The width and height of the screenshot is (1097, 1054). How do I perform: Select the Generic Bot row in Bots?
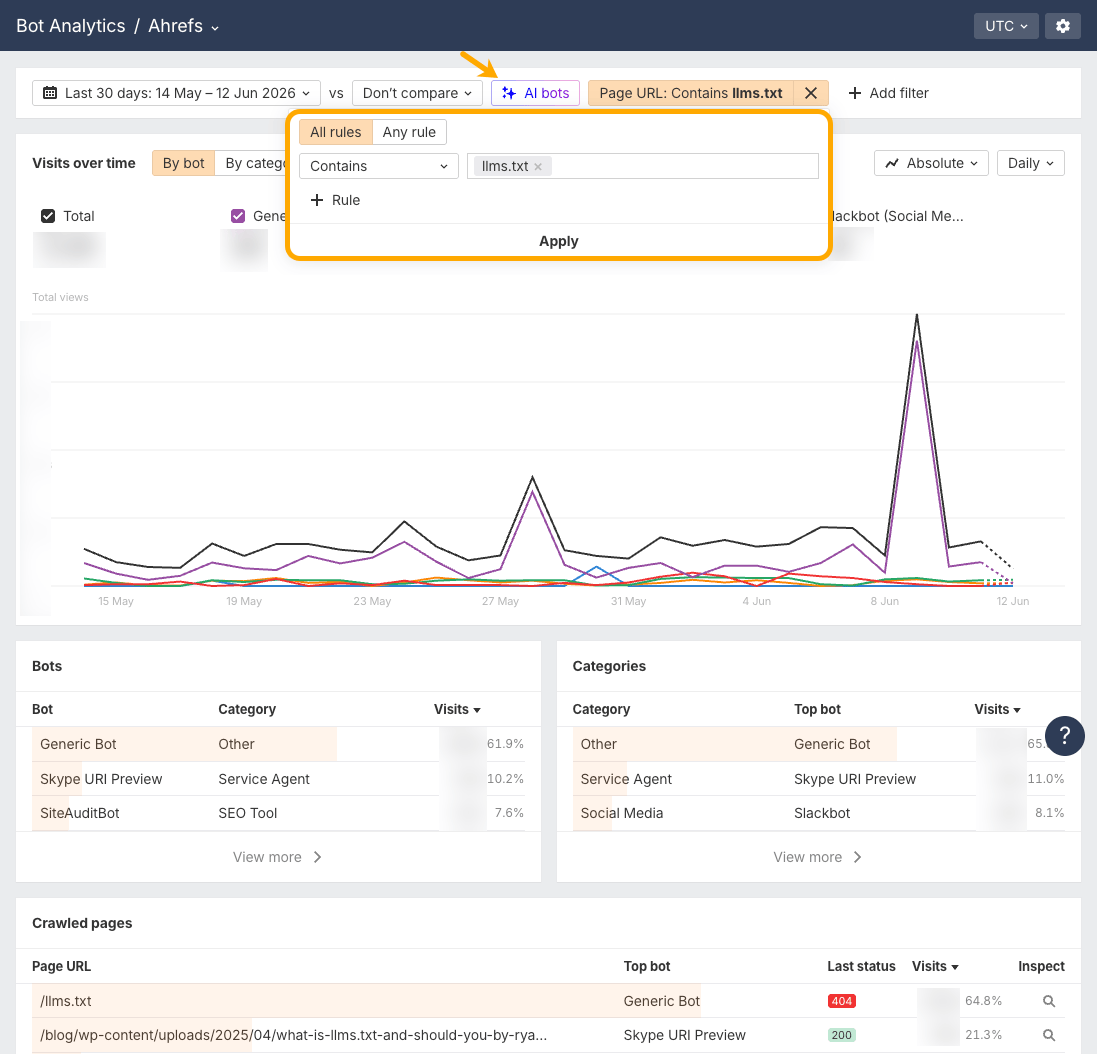click(x=278, y=744)
